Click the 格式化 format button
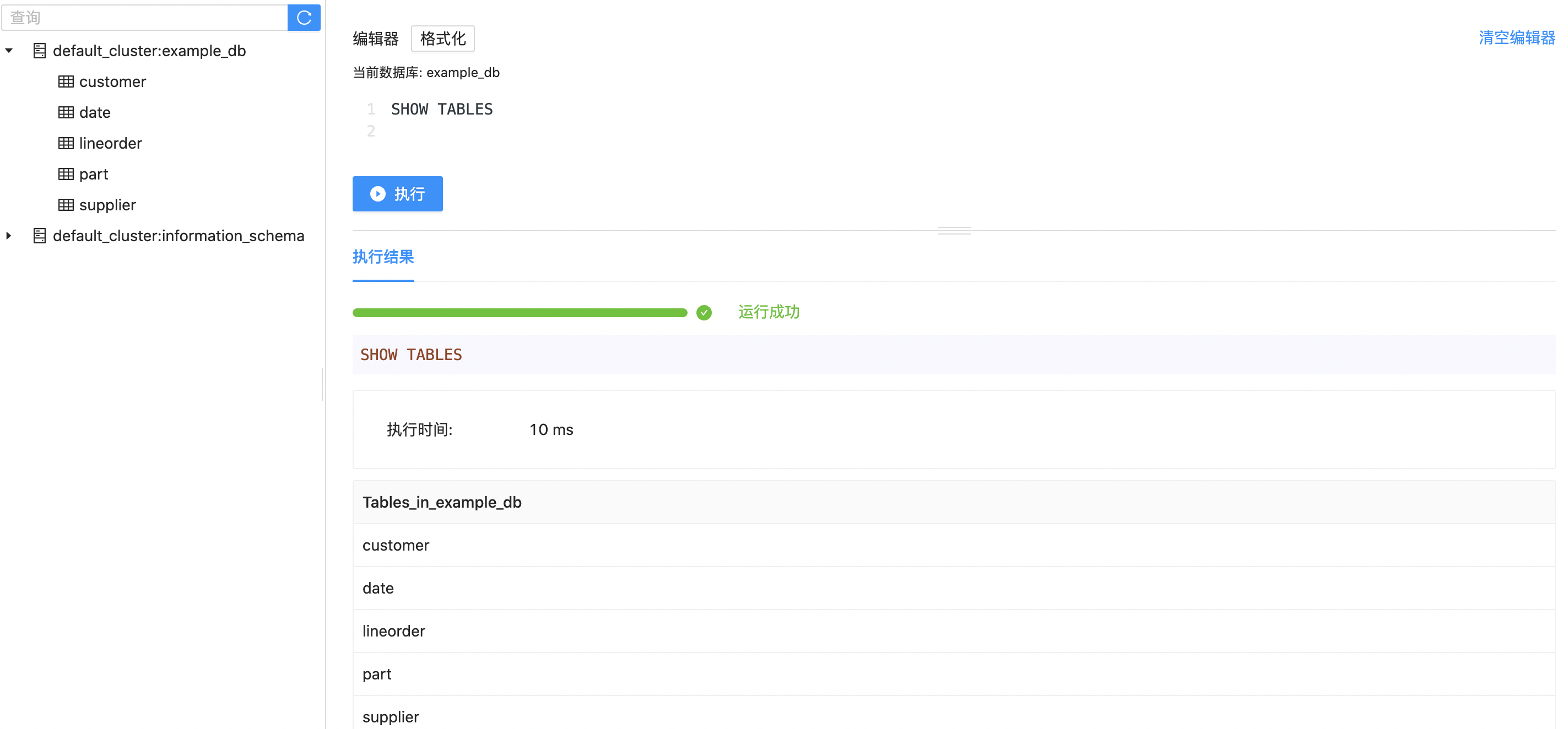Screen dimensions: 1568x729 pos(442,39)
